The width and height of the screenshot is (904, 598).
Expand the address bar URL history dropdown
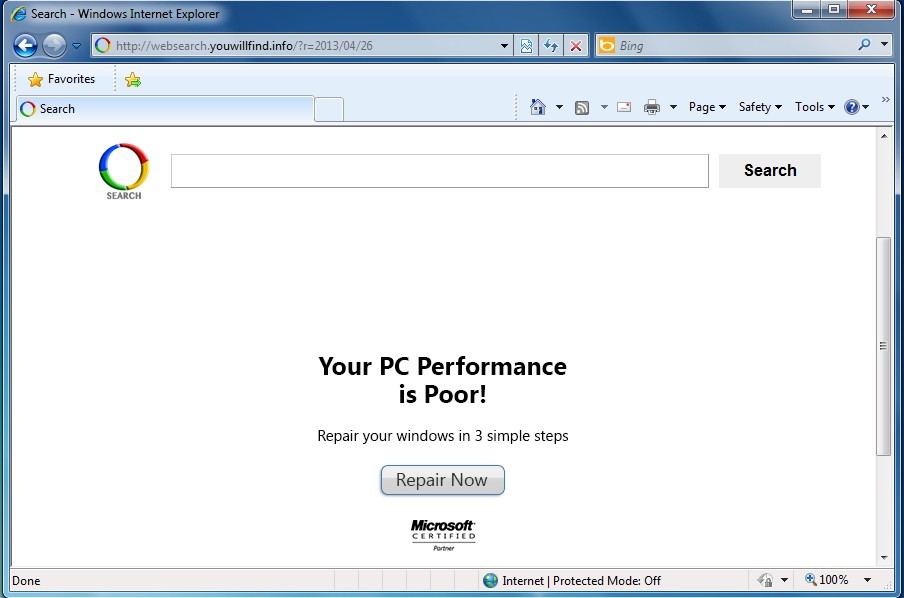pyautogui.click(x=504, y=46)
